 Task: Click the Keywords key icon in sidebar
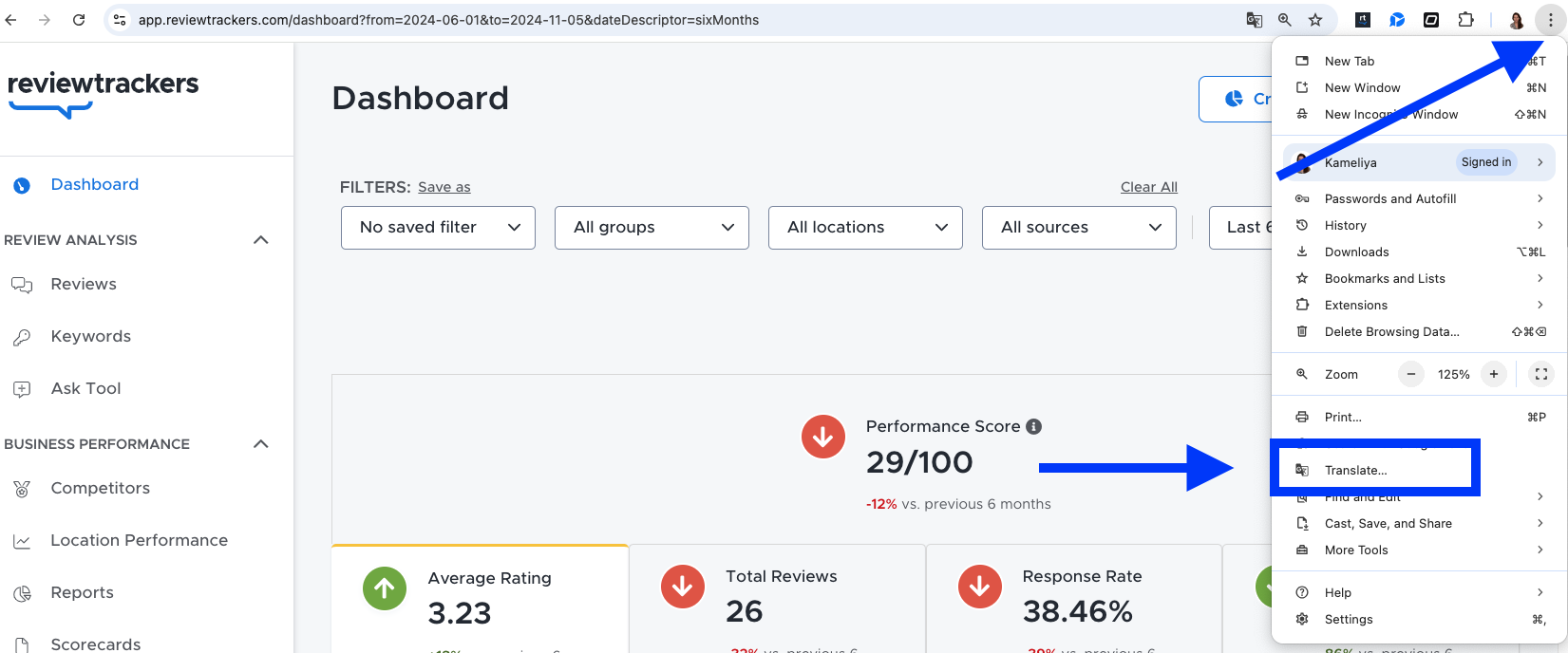click(22, 337)
